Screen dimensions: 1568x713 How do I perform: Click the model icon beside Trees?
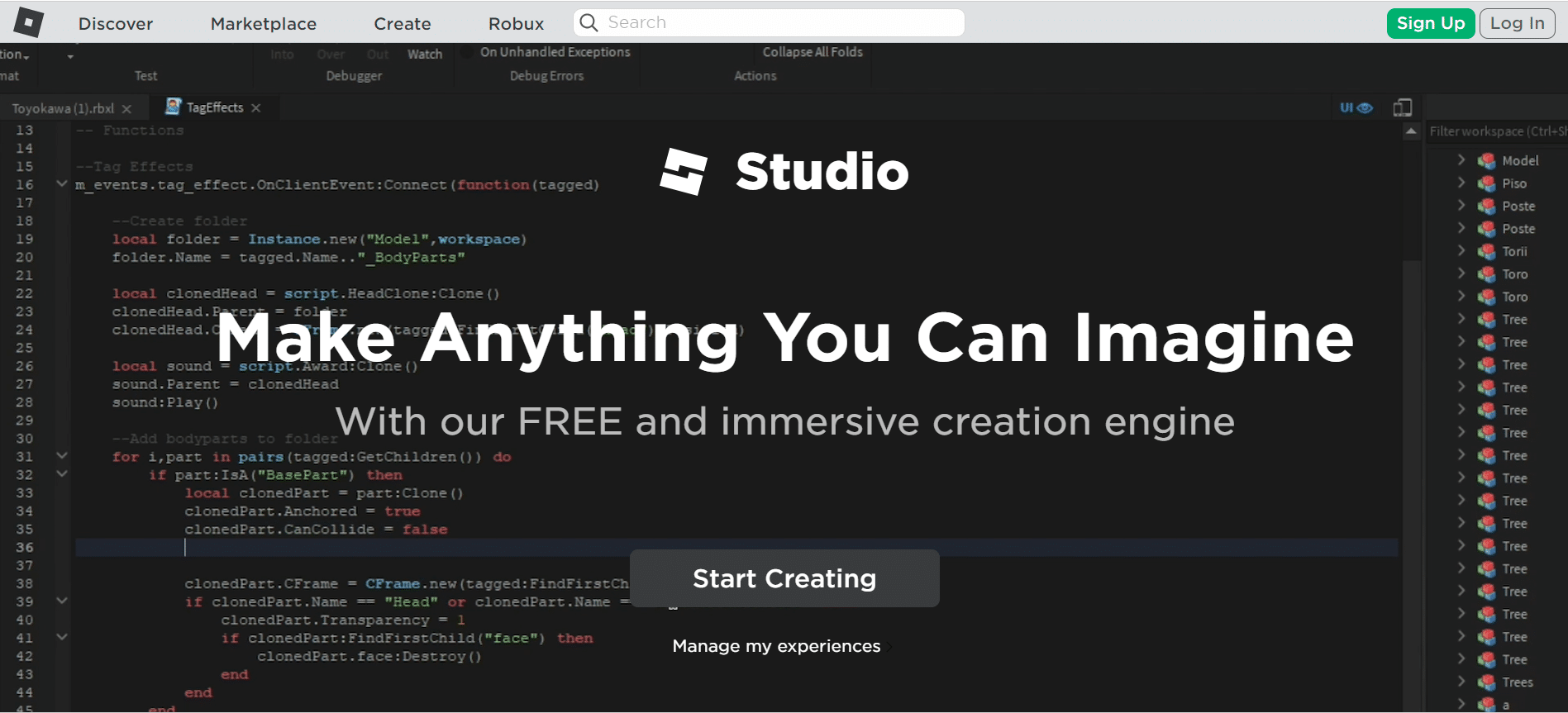point(1486,682)
